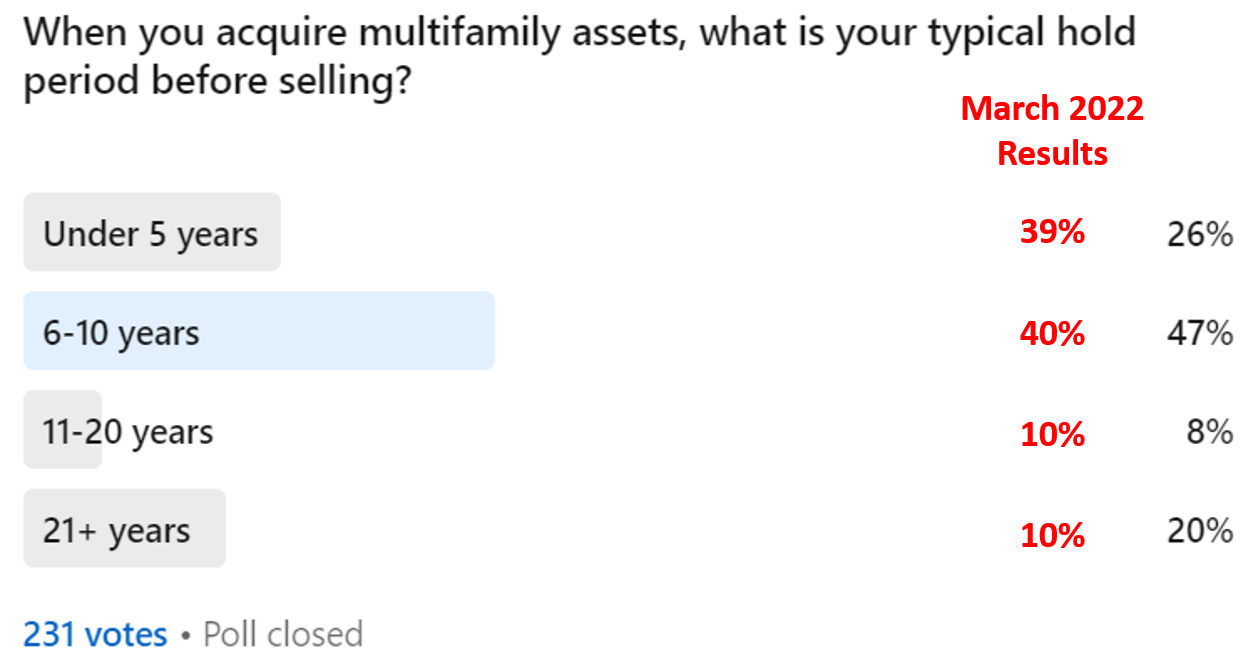Select the "21+ years" poll option

point(125,528)
